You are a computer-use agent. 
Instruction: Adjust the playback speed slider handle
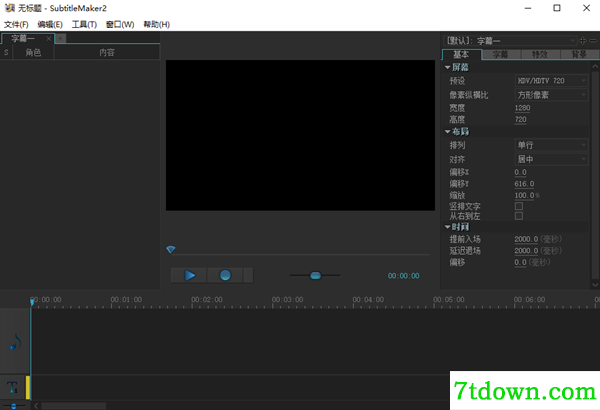pos(315,275)
